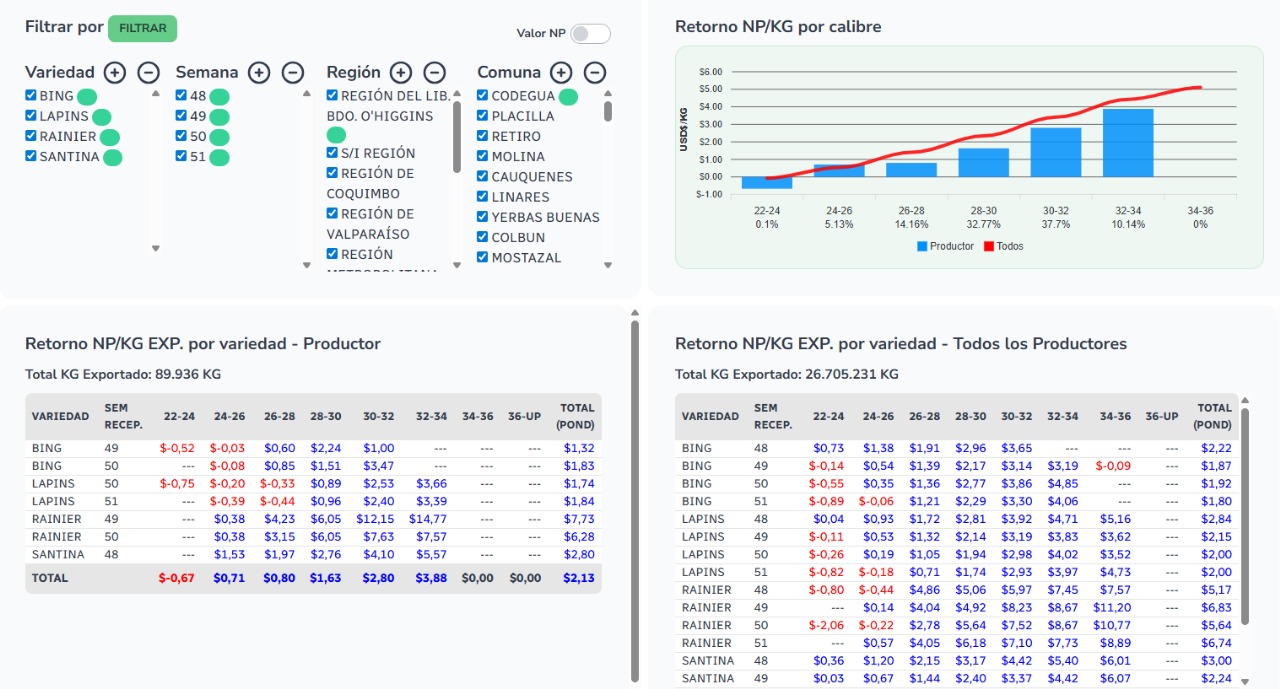Uncheck week 50 checkbox
Screen dimensions: 1280x689
point(181,136)
